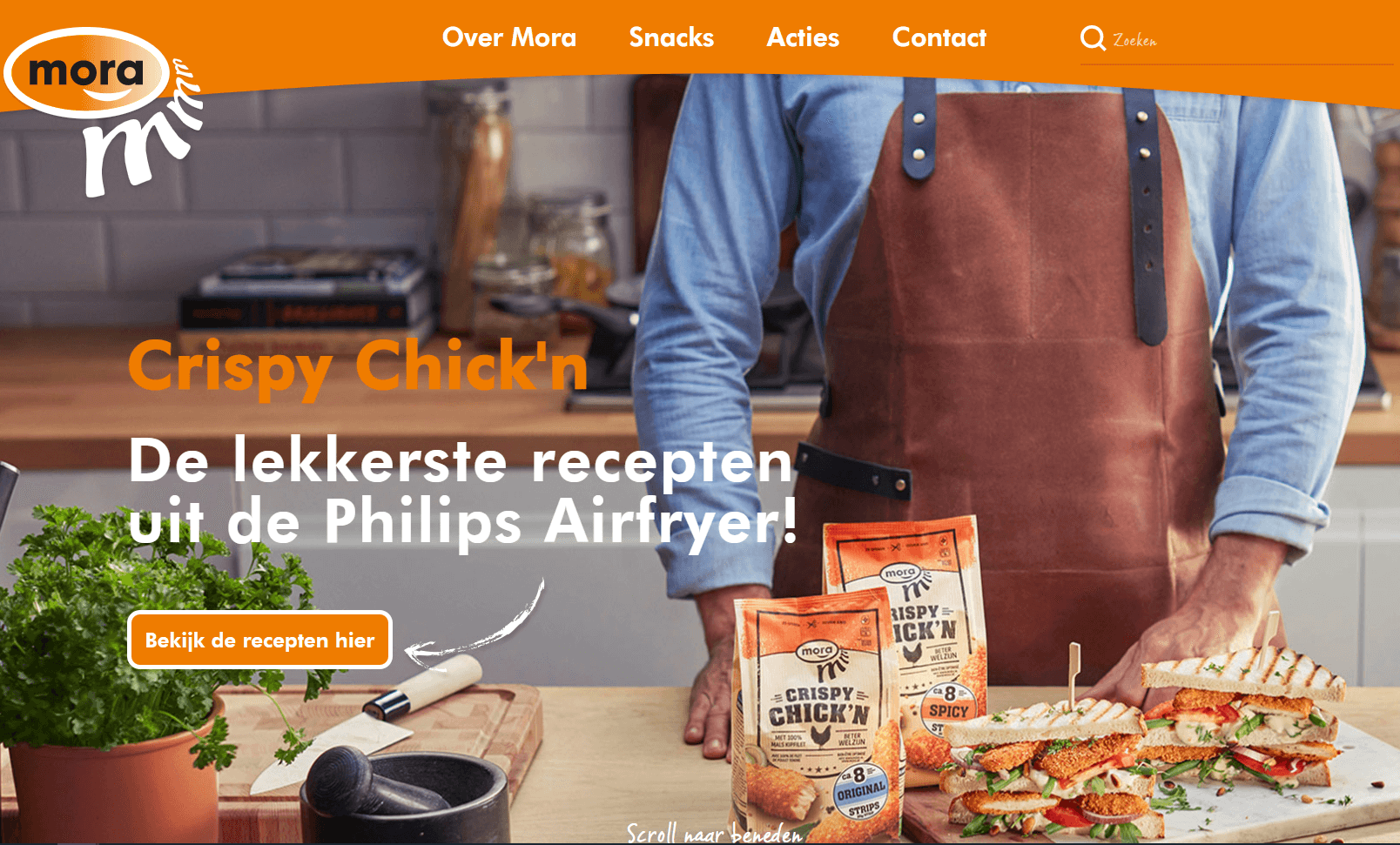Viewport: 1400px width, 845px height.
Task: Click the 'Bekijk de recepten hier' button
Action: click(x=259, y=640)
